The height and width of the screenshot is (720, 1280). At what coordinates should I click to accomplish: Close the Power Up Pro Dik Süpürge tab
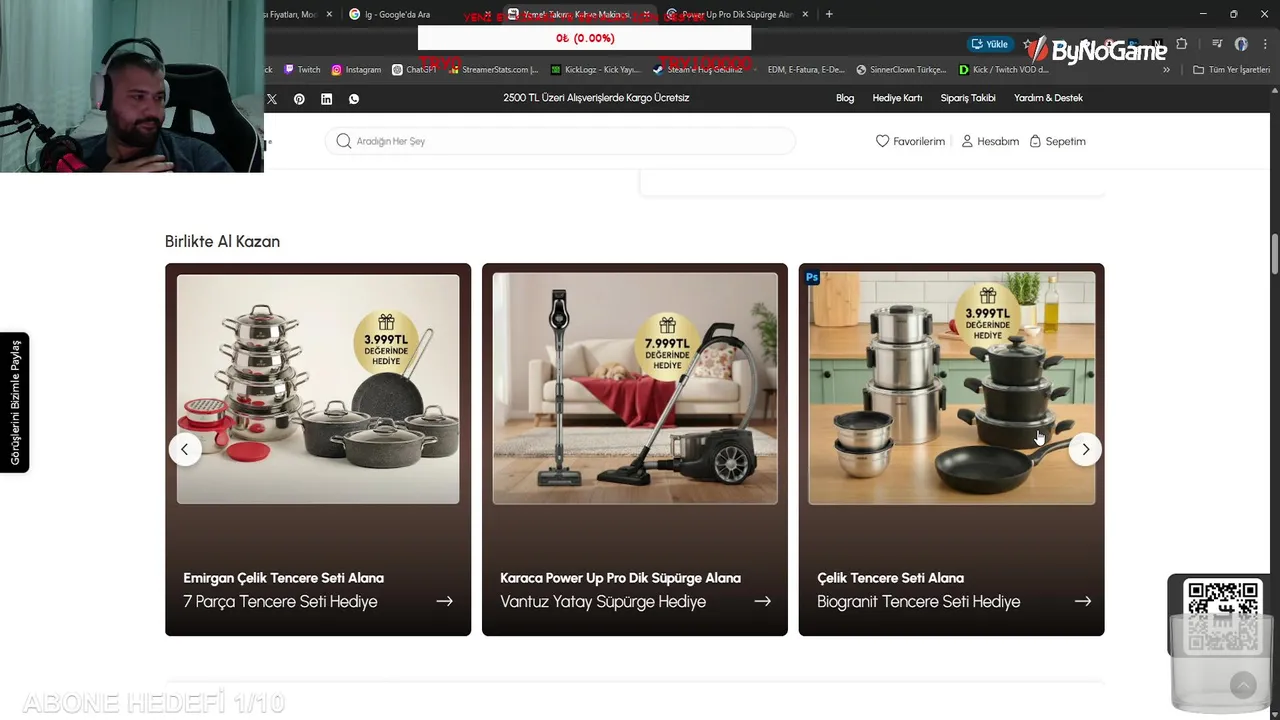tap(805, 14)
